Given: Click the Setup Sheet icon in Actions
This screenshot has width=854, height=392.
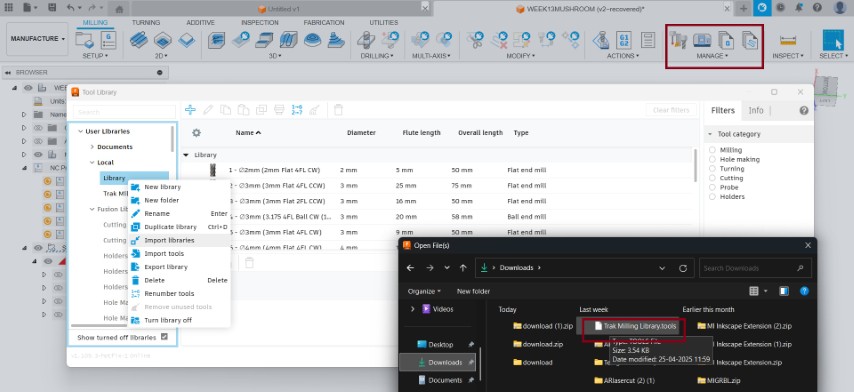Looking at the screenshot, I should click(648, 39).
